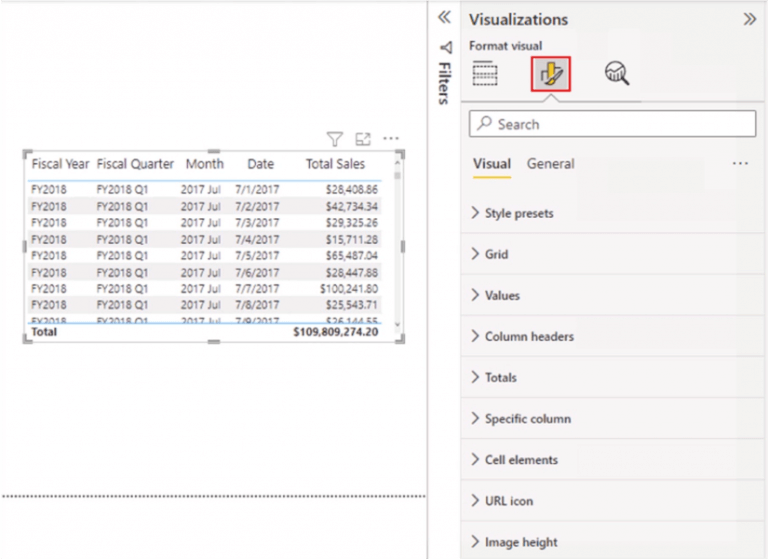The image size is (768, 559).
Task: Click into the format Search box
Action: click(x=612, y=123)
